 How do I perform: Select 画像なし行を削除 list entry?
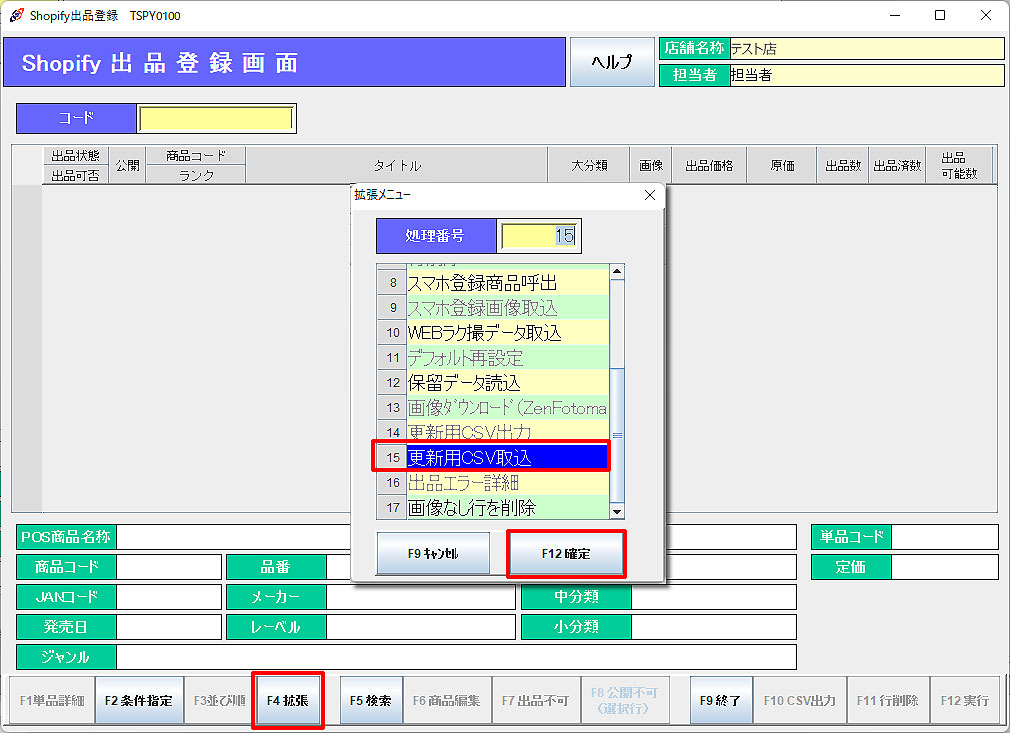507,507
